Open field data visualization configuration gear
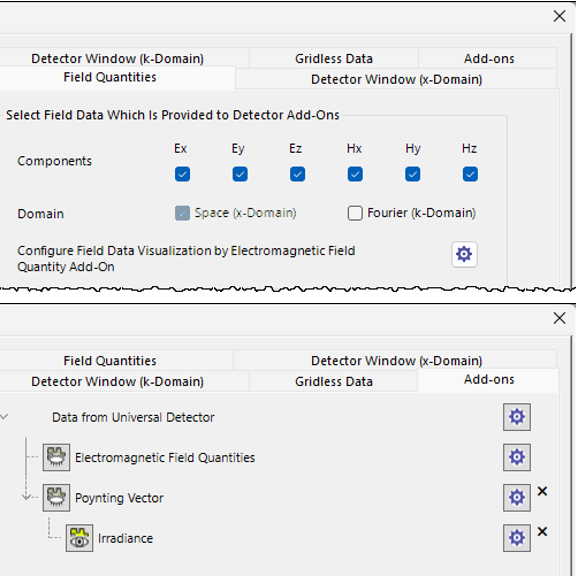 (x=464, y=254)
